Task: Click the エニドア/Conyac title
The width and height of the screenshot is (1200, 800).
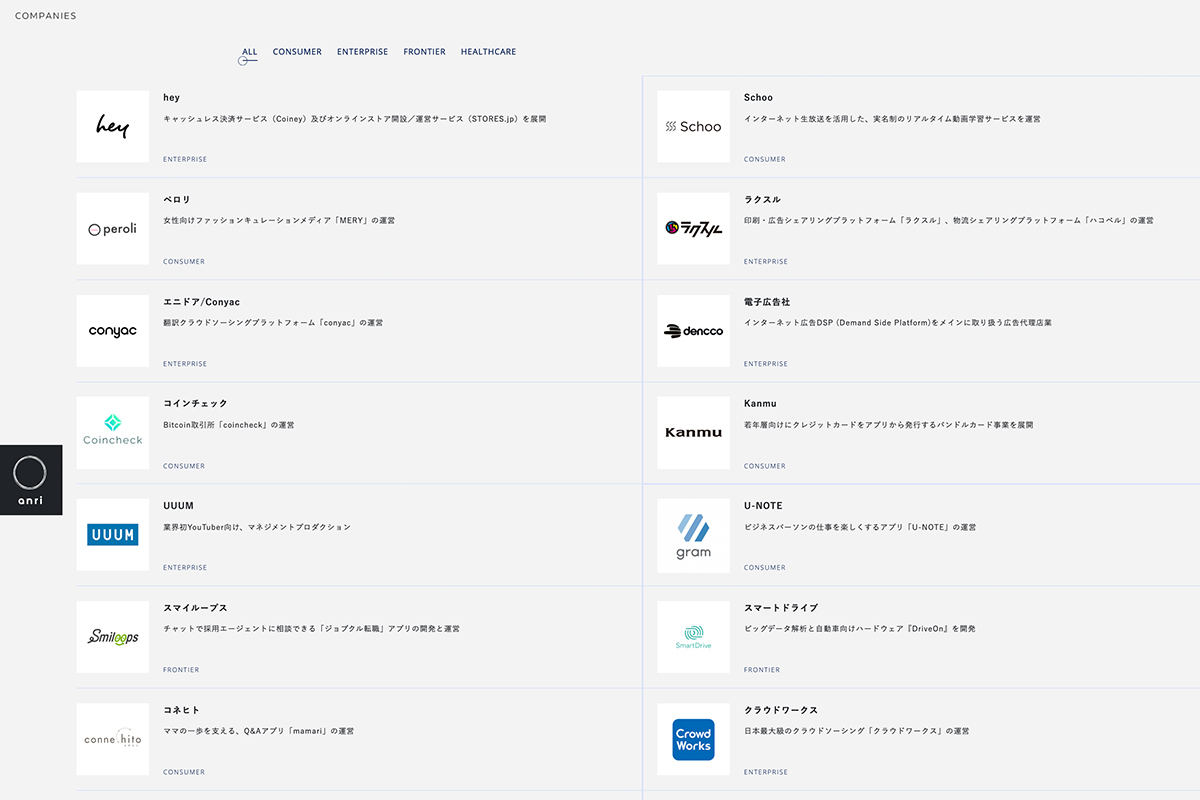Action: (201, 302)
